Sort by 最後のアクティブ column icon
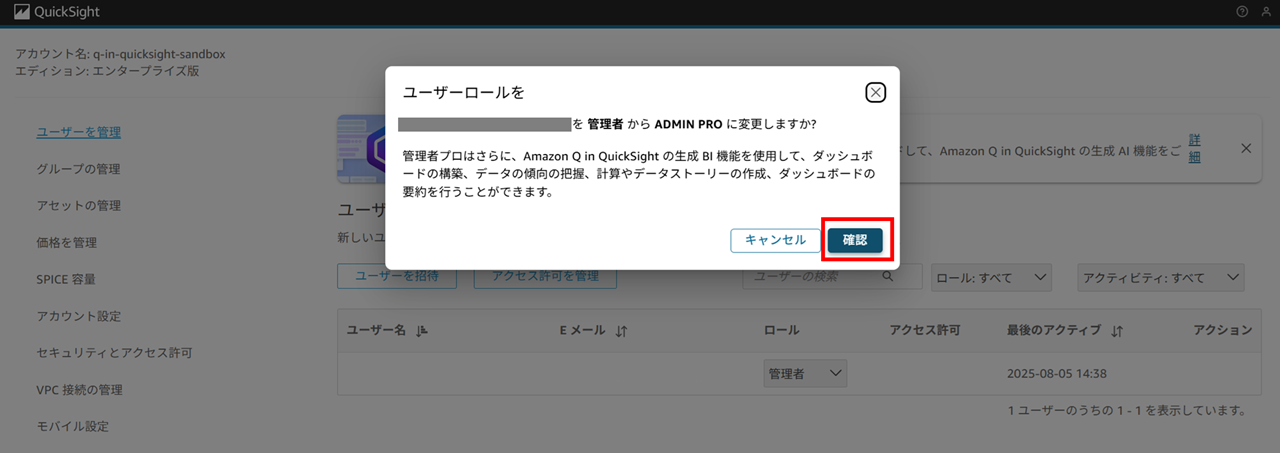Viewport: 1280px width, 453px height. pos(1117,331)
